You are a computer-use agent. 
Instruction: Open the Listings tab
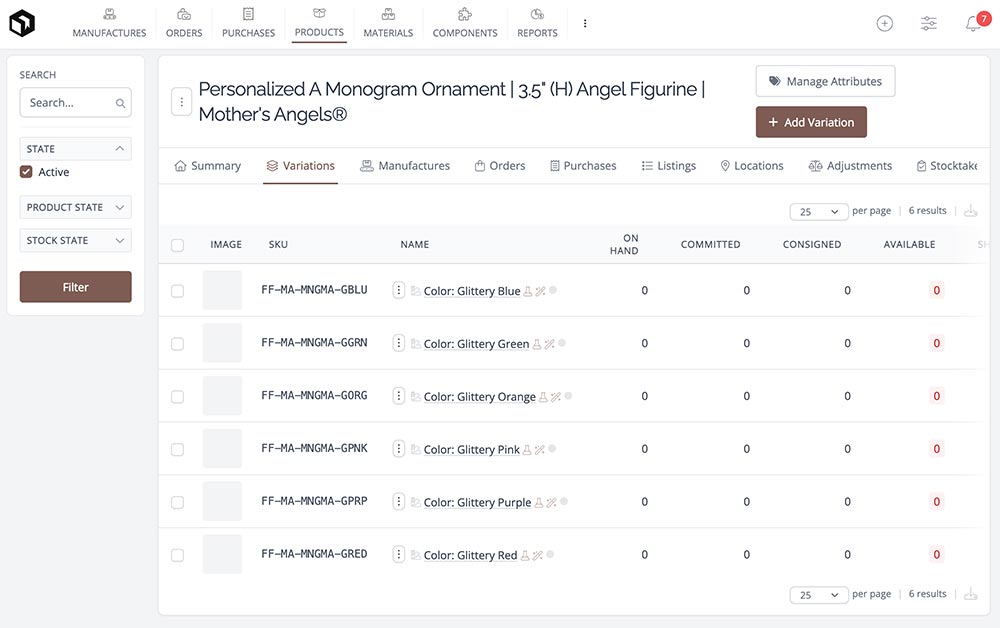(x=668, y=166)
